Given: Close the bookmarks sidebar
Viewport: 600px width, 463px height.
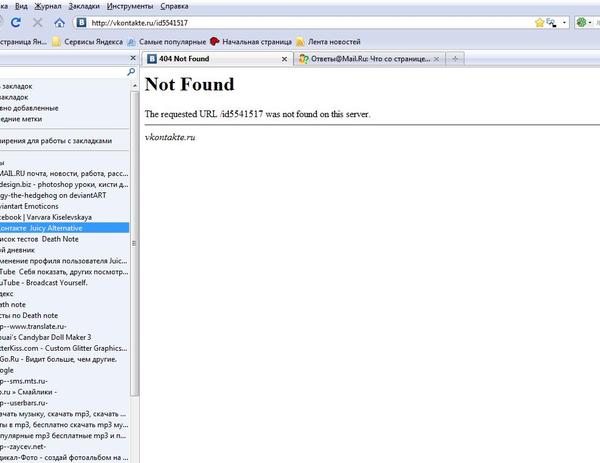Looking at the screenshot, I should coord(133,58).
